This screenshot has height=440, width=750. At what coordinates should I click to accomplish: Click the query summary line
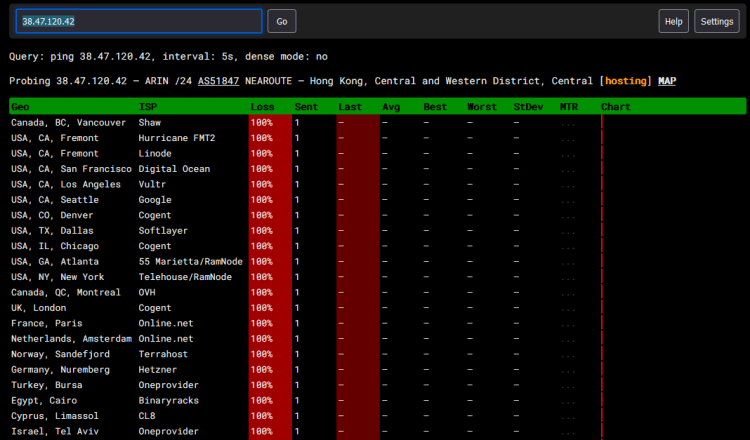(x=168, y=56)
